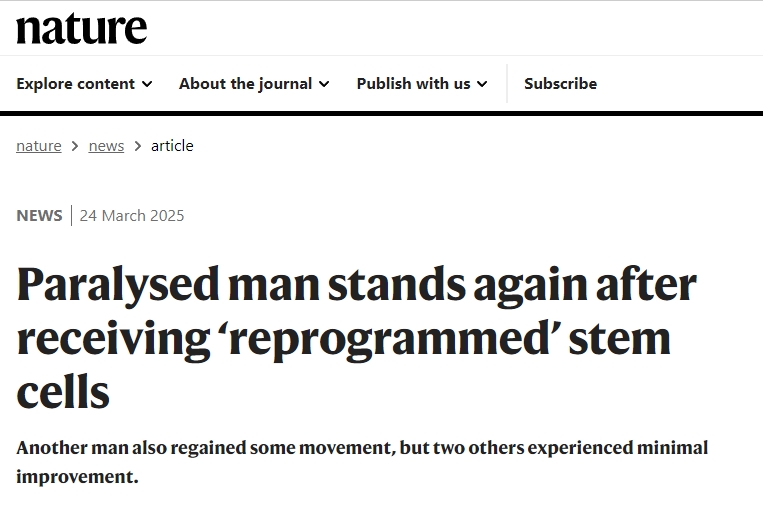Viewport: 763px width, 506px height.
Task: Click the black rule under the navigation bar
Action: (x=381, y=113)
